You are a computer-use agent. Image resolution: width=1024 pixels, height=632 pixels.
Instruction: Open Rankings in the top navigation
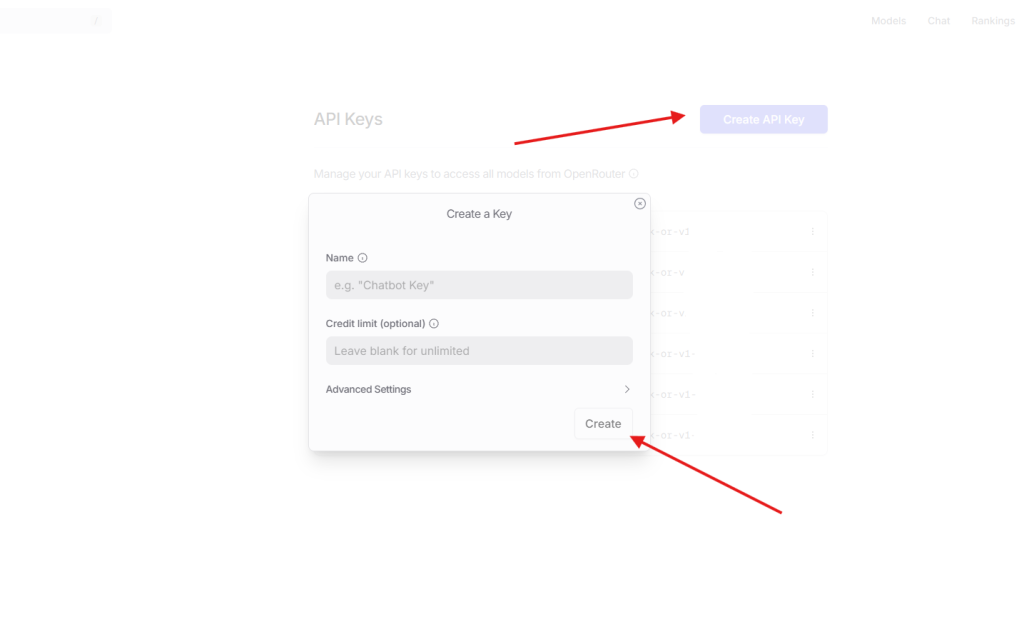click(993, 21)
